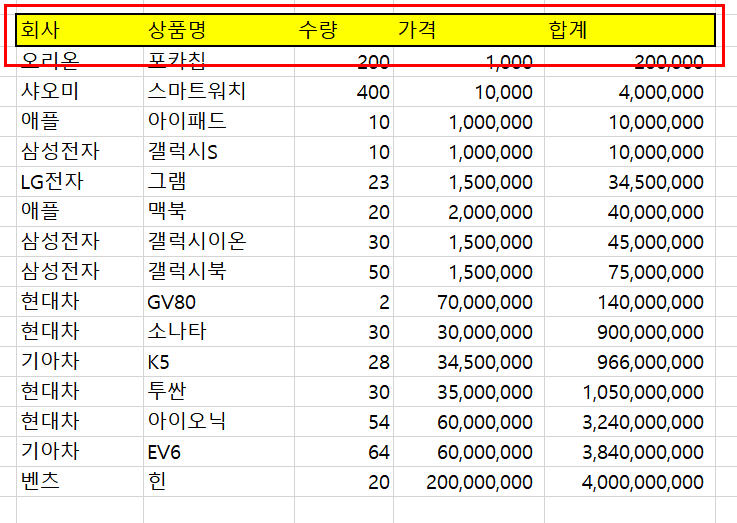The height and width of the screenshot is (523, 737).
Task: Click the 1,000,000 price for 갤럭시S
Action: pos(469,151)
